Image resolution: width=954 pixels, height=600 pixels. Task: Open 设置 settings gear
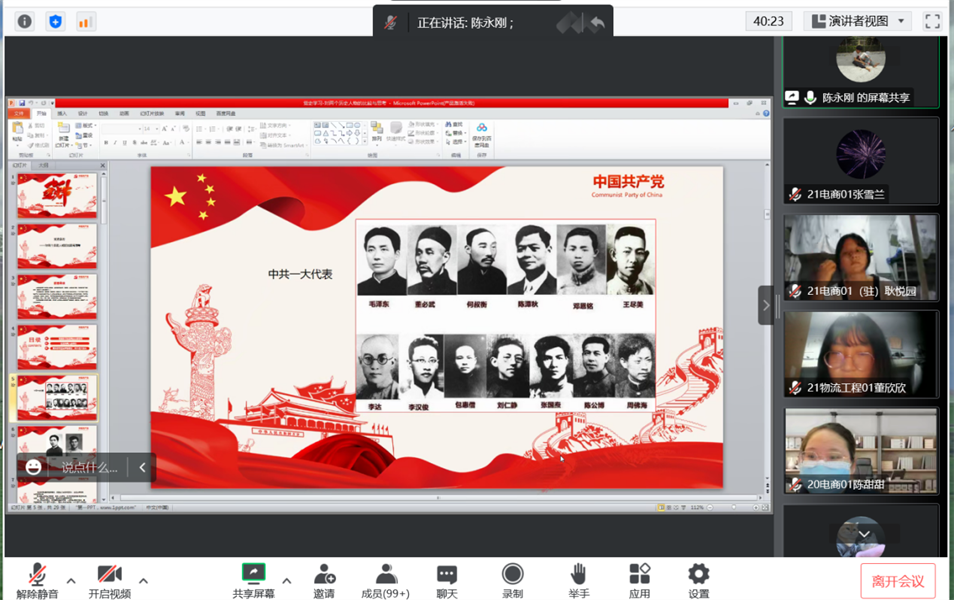[698, 579]
